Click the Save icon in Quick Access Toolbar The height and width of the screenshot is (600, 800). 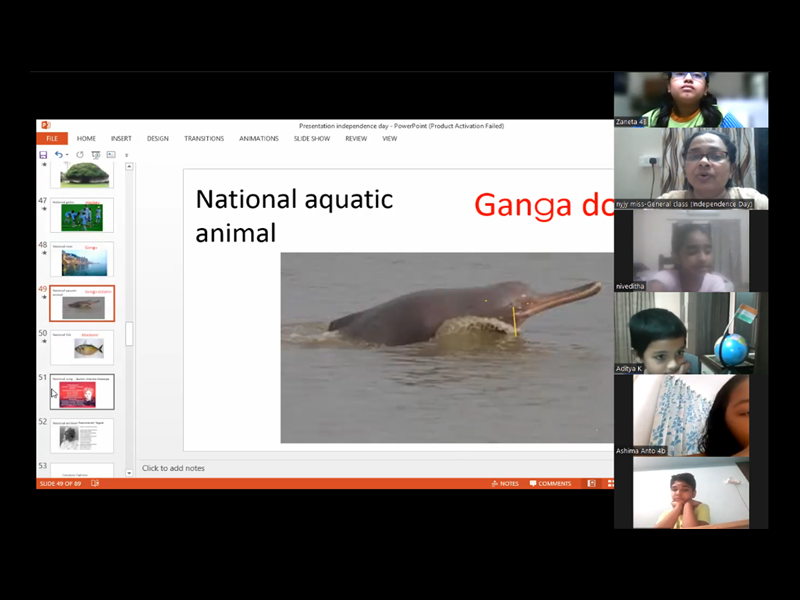coord(43,155)
